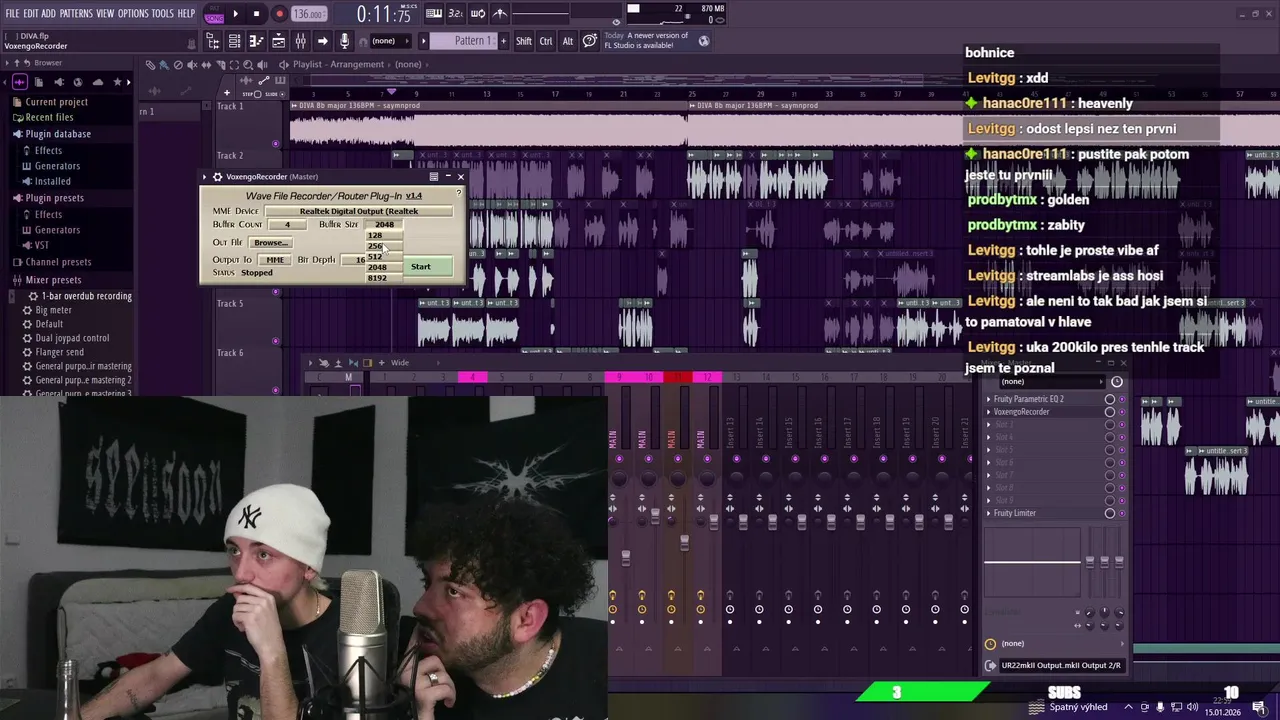Viewport: 1280px width, 720px height.
Task: Click the microphone recording icon in toolbar
Action: [x=344, y=41]
